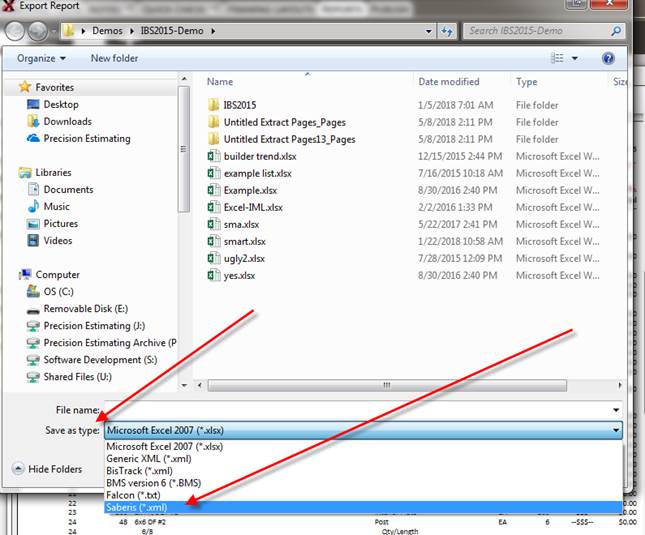Click the OS (C:) drive icon
This screenshot has height=535, width=645.
[33, 292]
